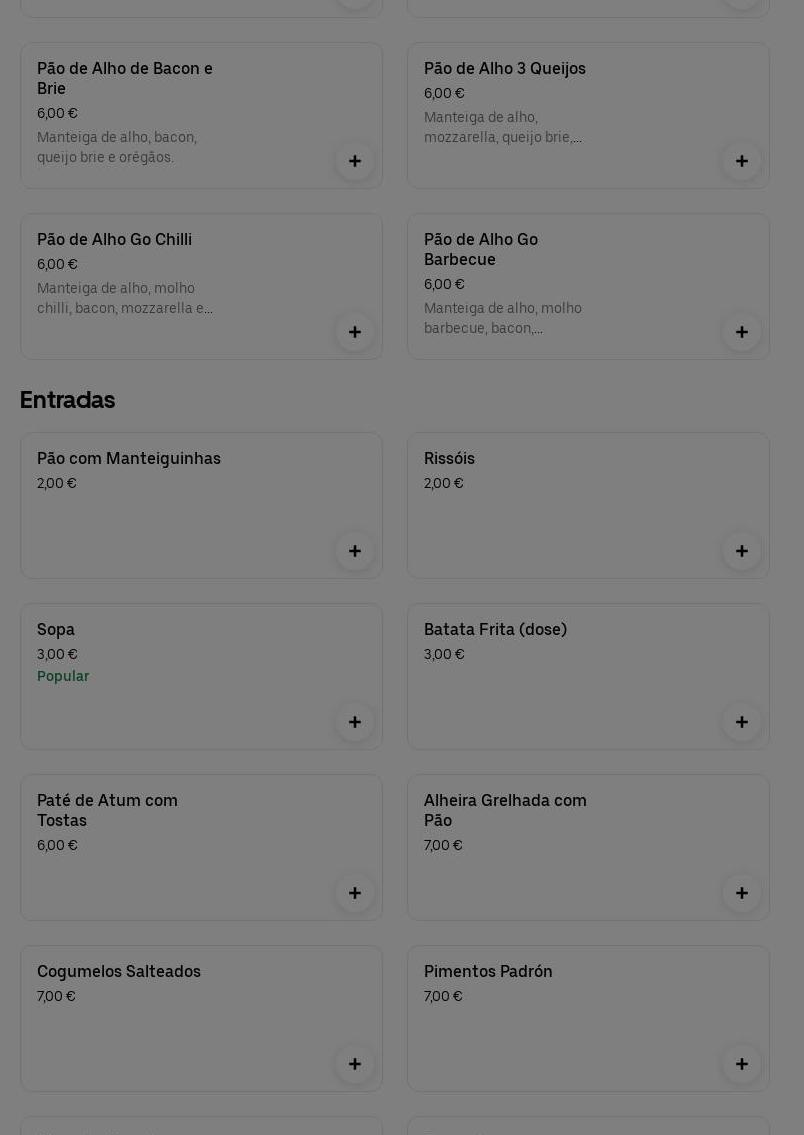The height and width of the screenshot is (1135, 804).
Task: Add Pão com Manteiguinhas to cart
Action: 355,551
